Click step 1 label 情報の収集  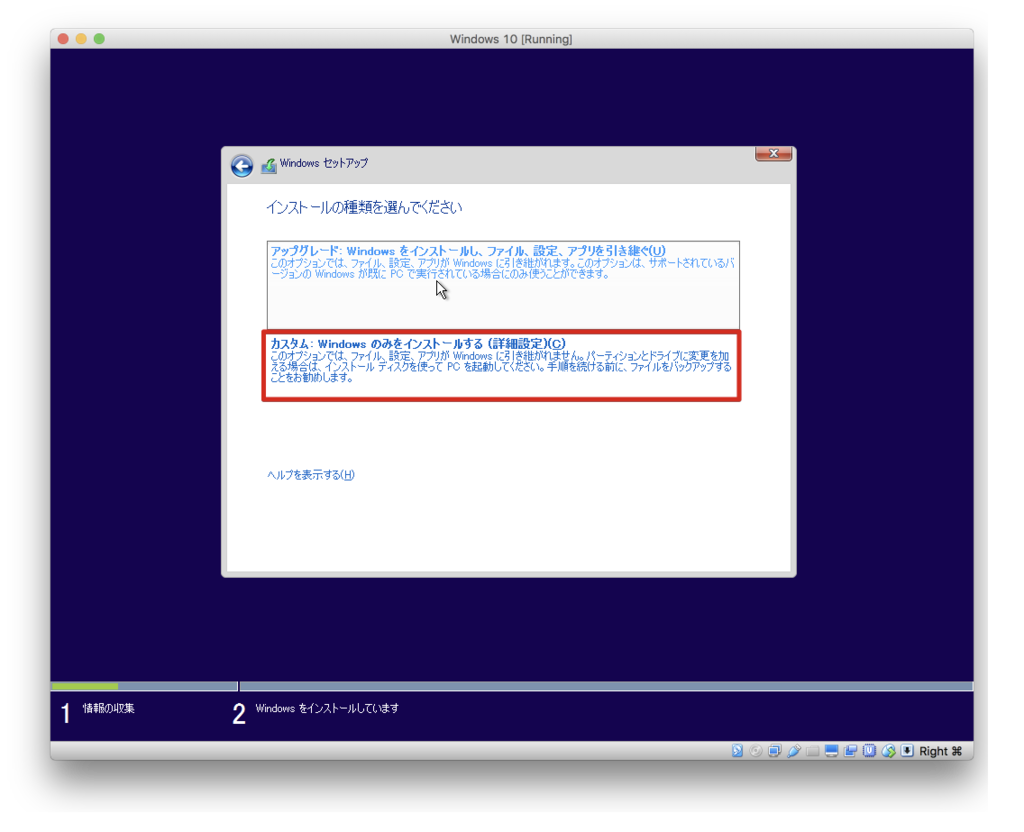(x=108, y=708)
